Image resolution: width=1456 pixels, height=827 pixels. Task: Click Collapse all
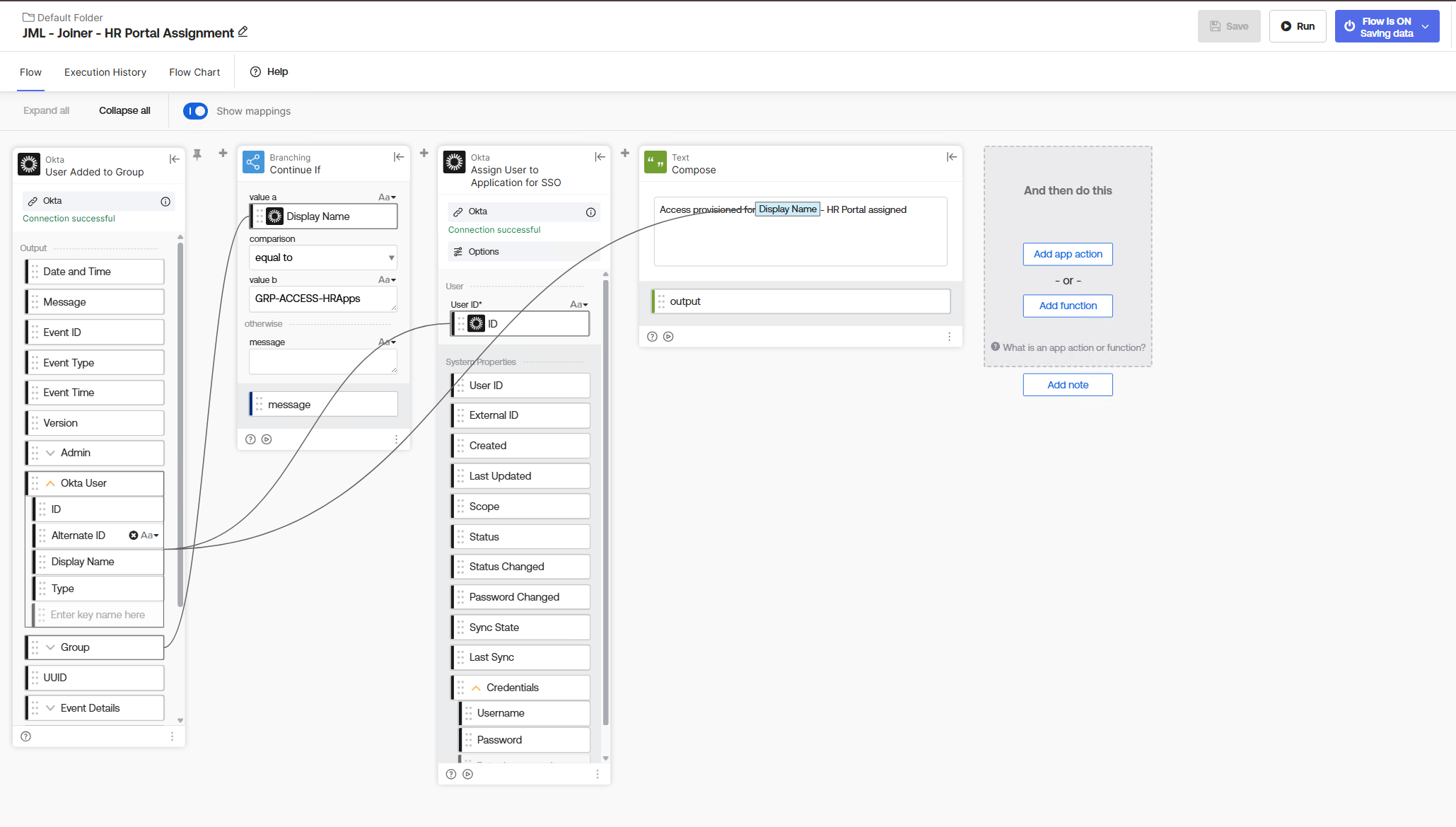click(124, 110)
